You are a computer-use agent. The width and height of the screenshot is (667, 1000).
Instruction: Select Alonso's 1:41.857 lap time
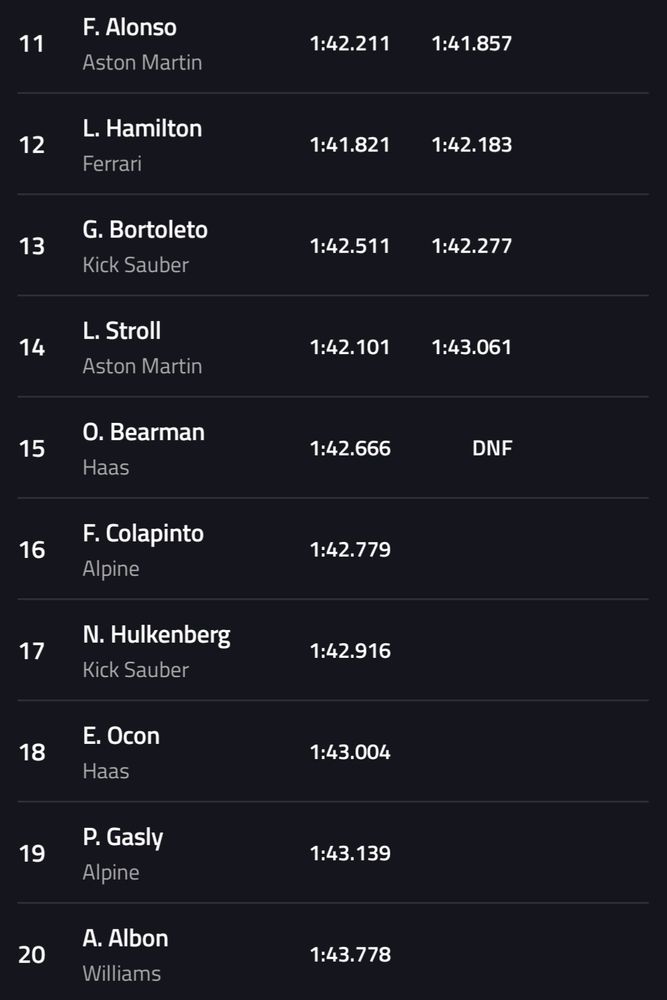(471, 44)
